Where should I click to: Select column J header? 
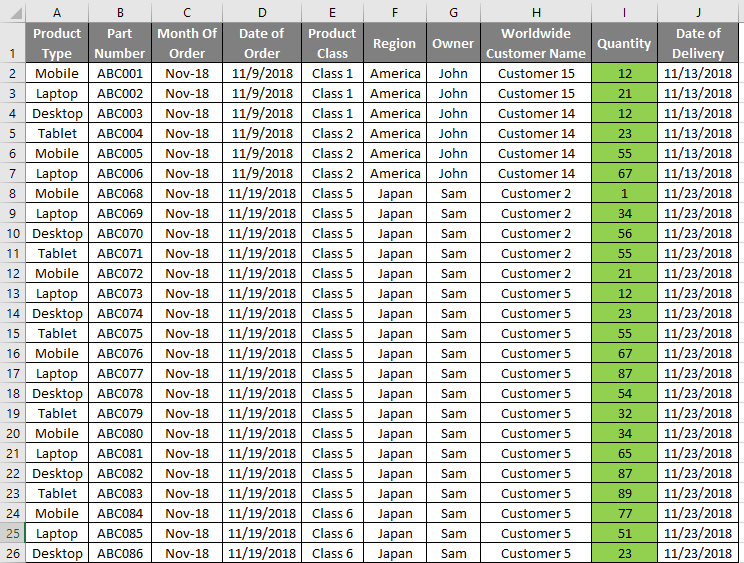698,13
